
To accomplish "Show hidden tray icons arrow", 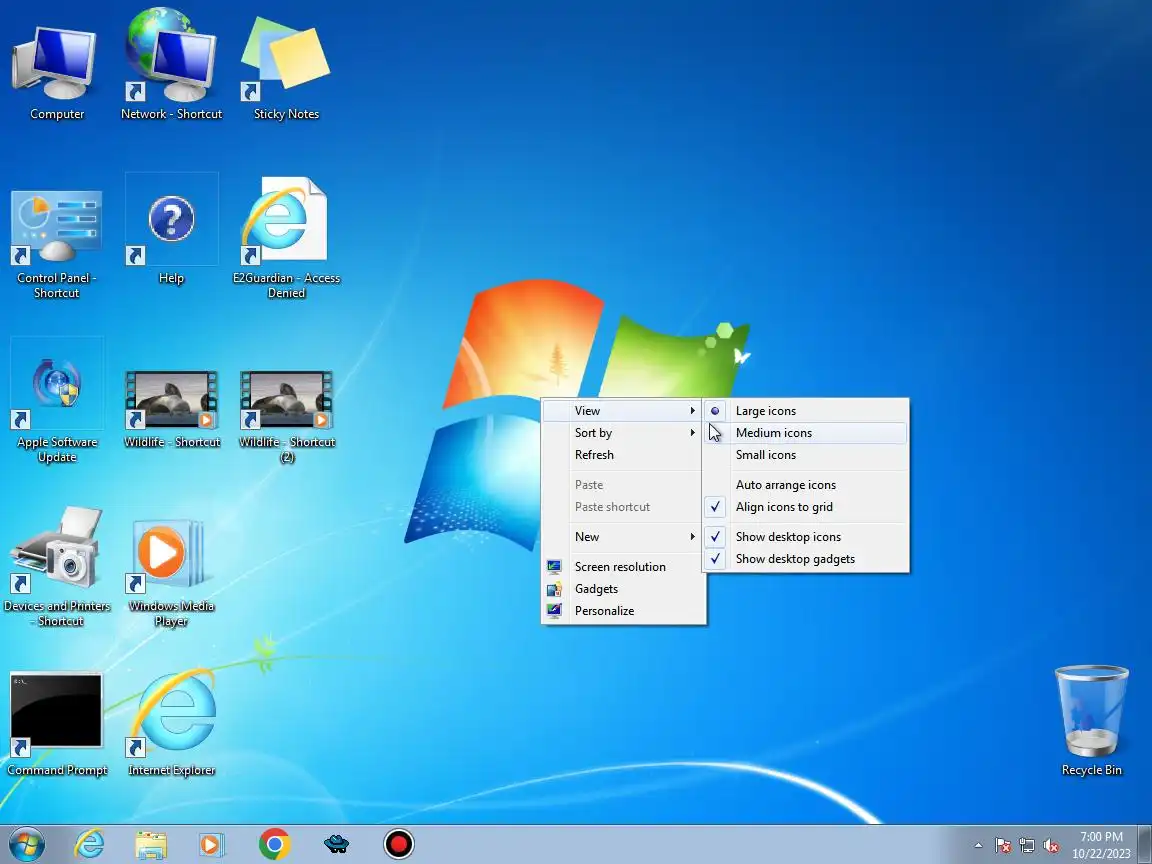I will [x=978, y=846].
